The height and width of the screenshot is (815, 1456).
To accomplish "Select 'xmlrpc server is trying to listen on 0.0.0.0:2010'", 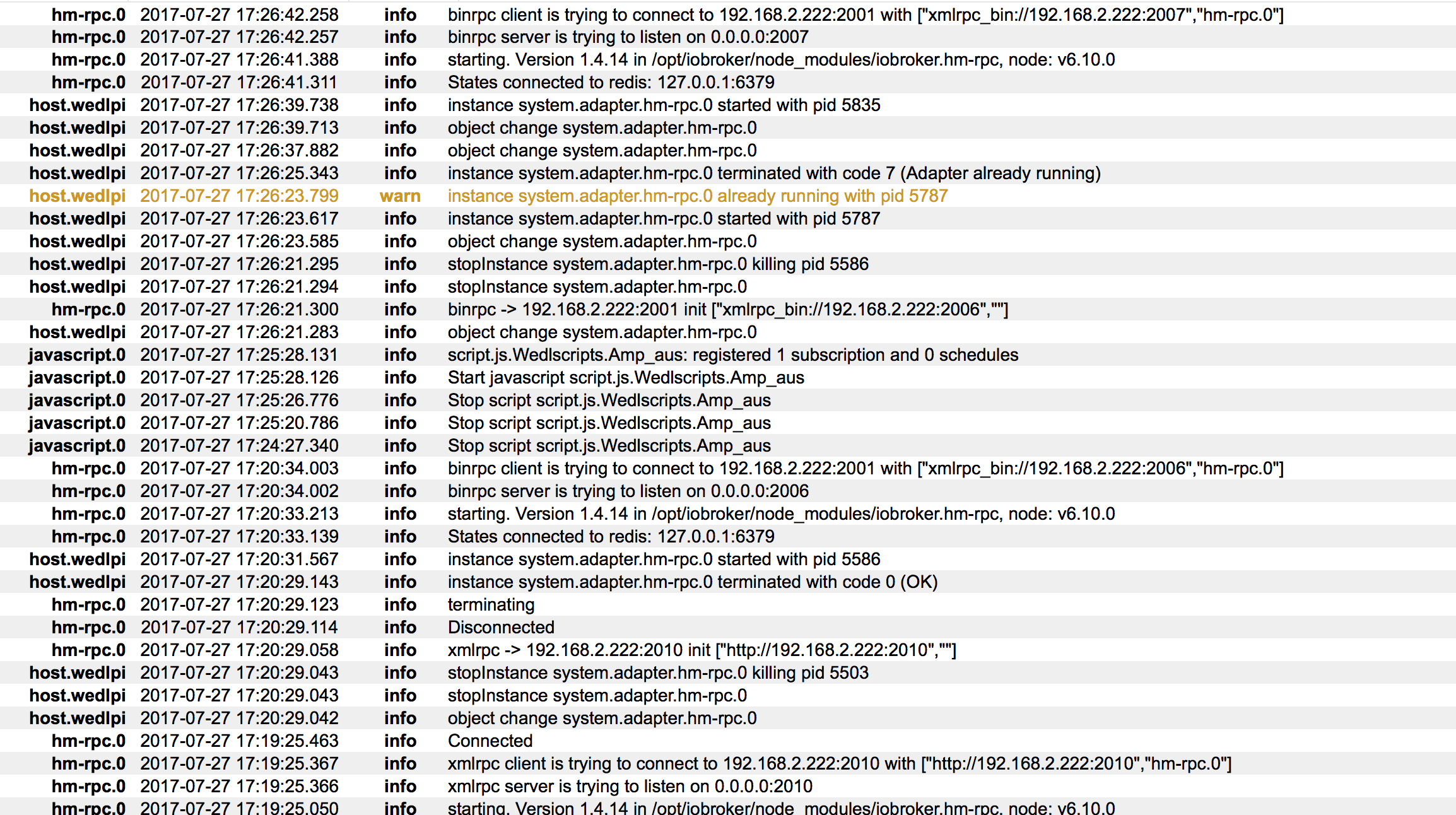I will [630, 787].
